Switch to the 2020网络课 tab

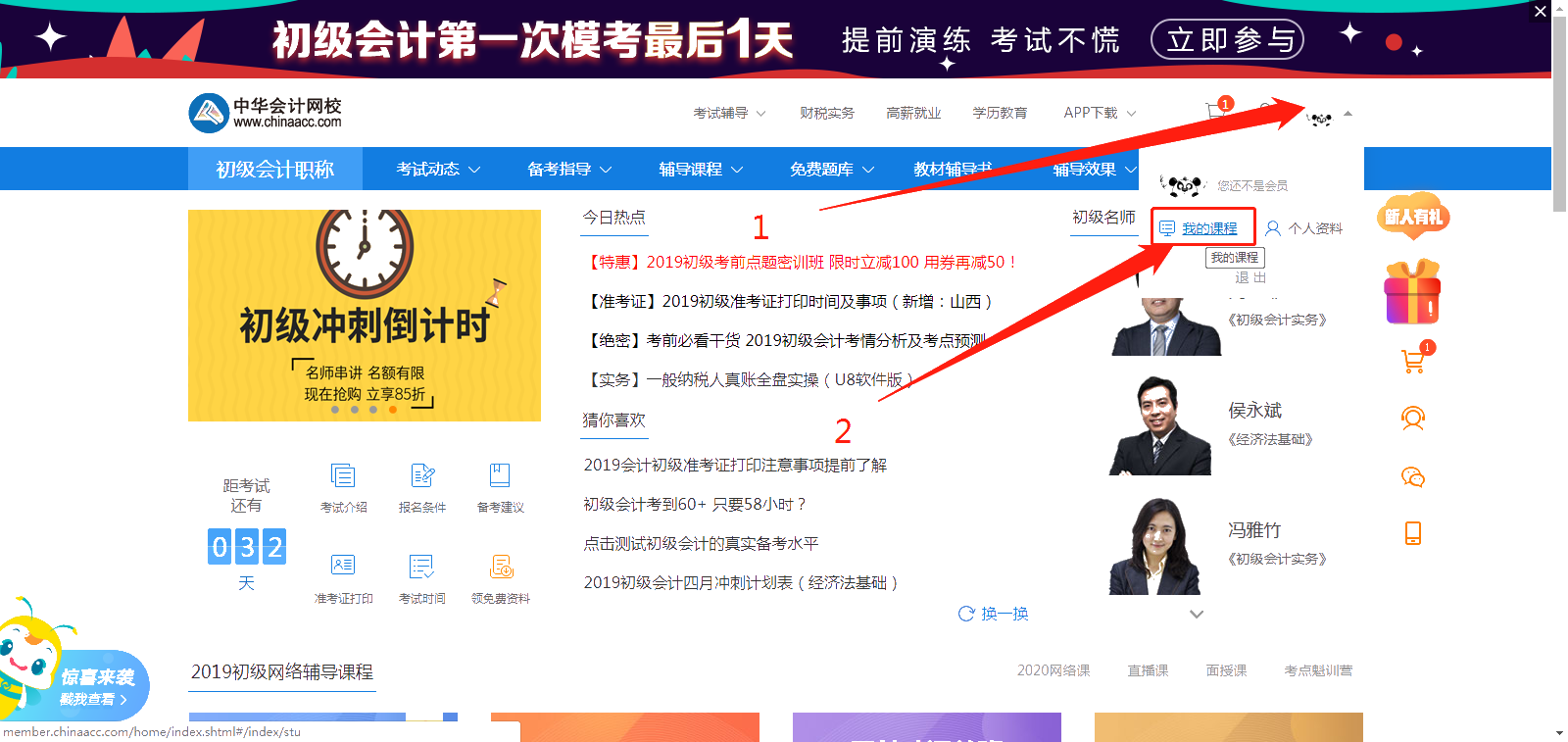point(1053,670)
